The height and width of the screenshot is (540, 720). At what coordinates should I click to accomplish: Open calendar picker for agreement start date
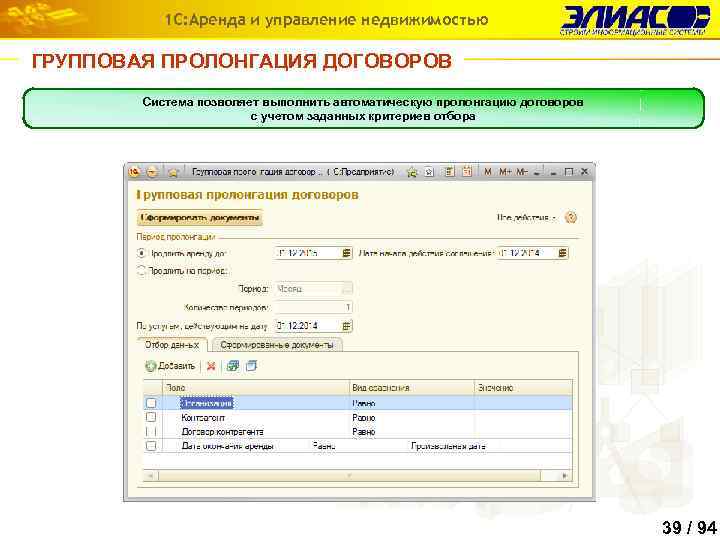click(x=563, y=253)
